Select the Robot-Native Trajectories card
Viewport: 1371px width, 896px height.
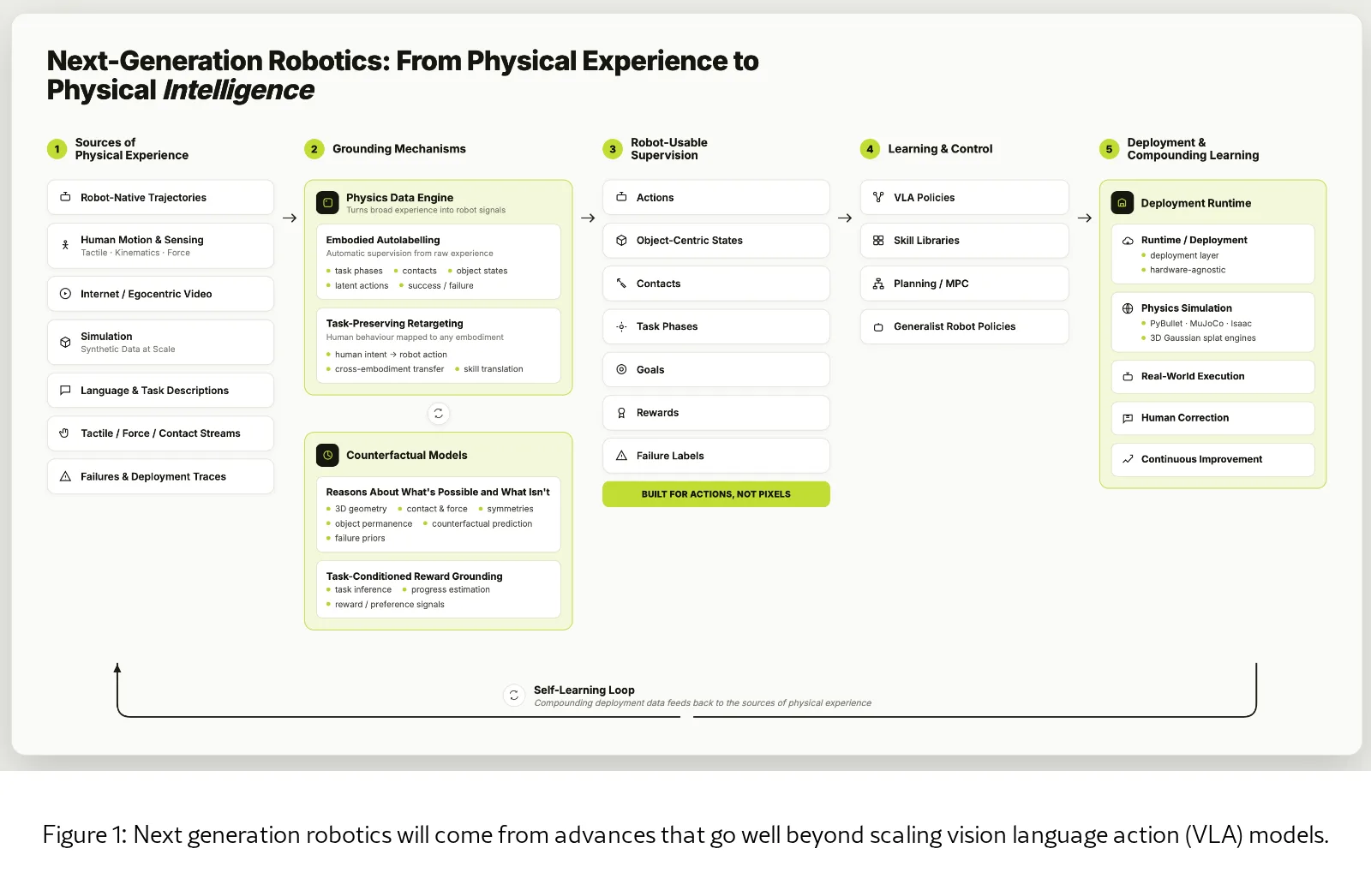[160, 197]
